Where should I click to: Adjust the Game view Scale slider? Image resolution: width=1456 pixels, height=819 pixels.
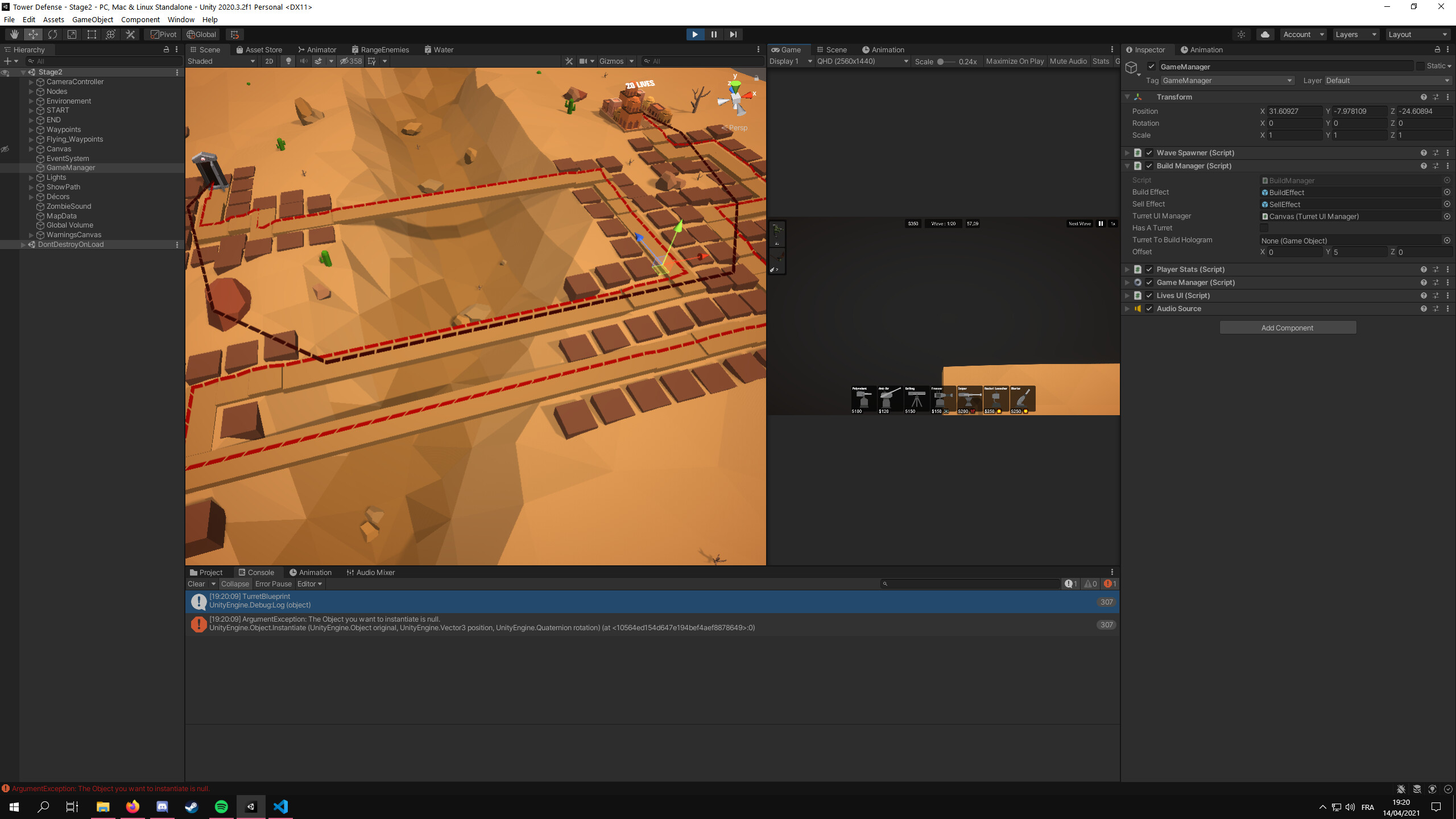point(941,61)
